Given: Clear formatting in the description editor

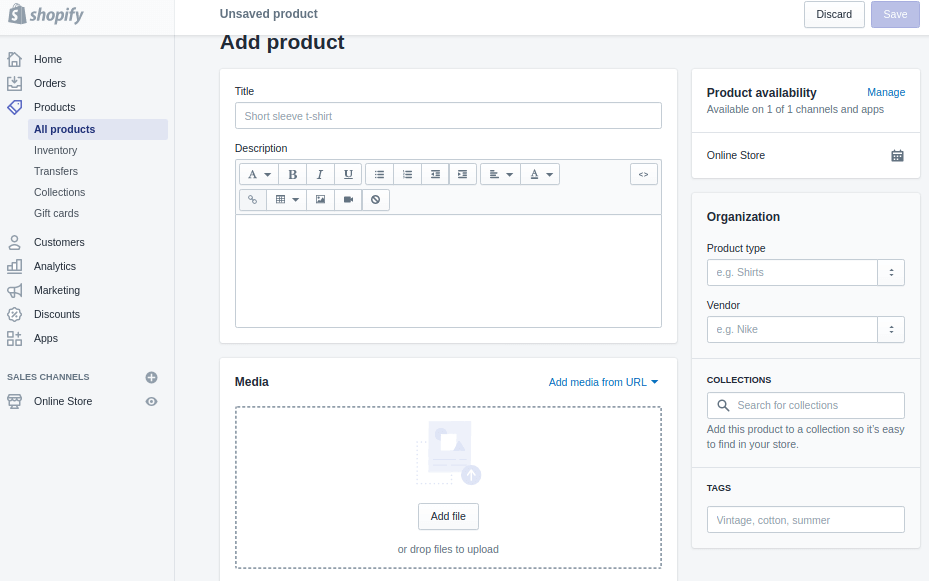Looking at the screenshot, I should point(375,199).
